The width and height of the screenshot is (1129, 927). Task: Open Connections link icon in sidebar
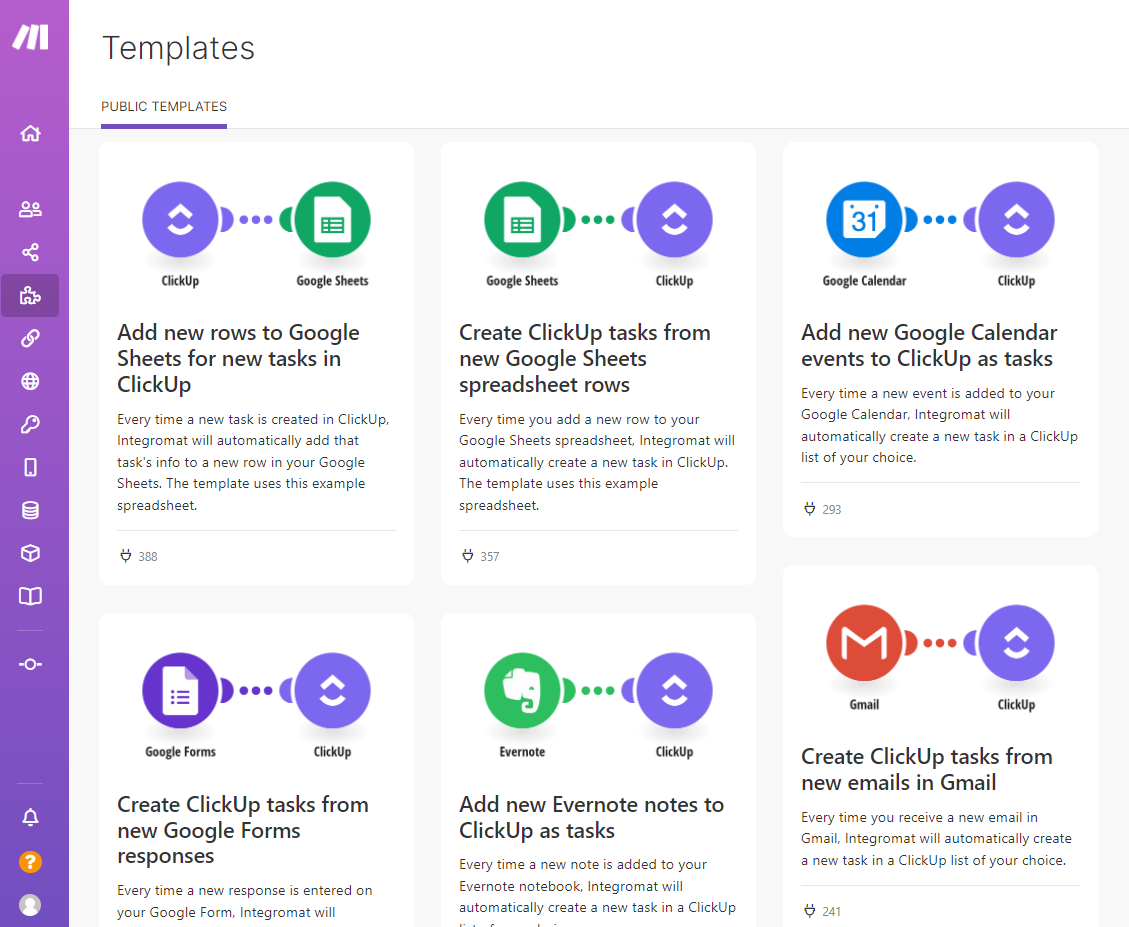[x=30, y=338]
